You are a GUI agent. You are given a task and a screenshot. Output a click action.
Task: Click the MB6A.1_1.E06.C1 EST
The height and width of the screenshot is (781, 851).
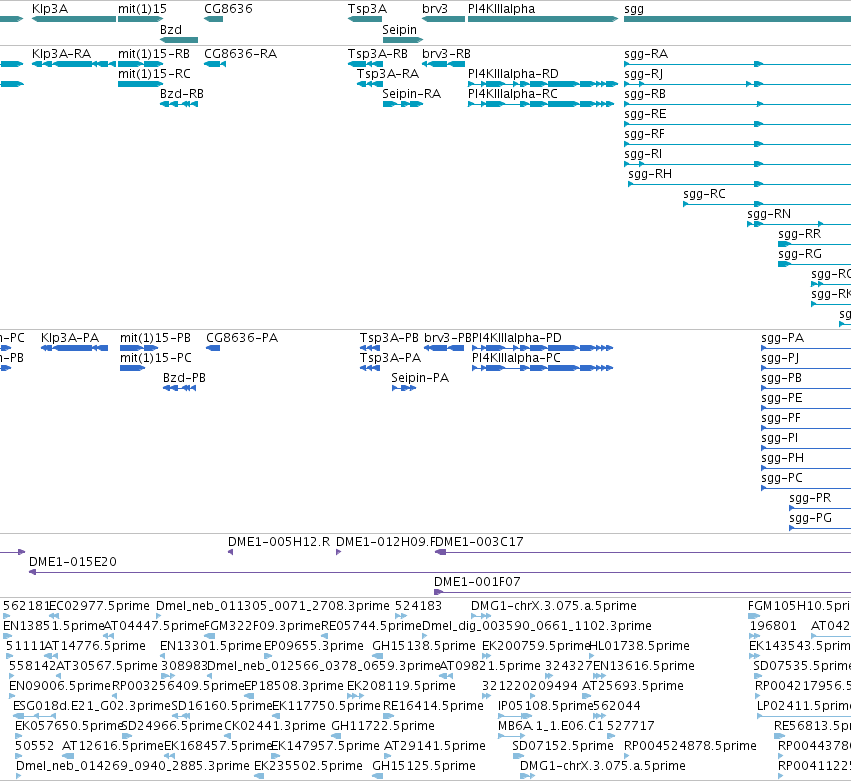(x=511, y=736)
